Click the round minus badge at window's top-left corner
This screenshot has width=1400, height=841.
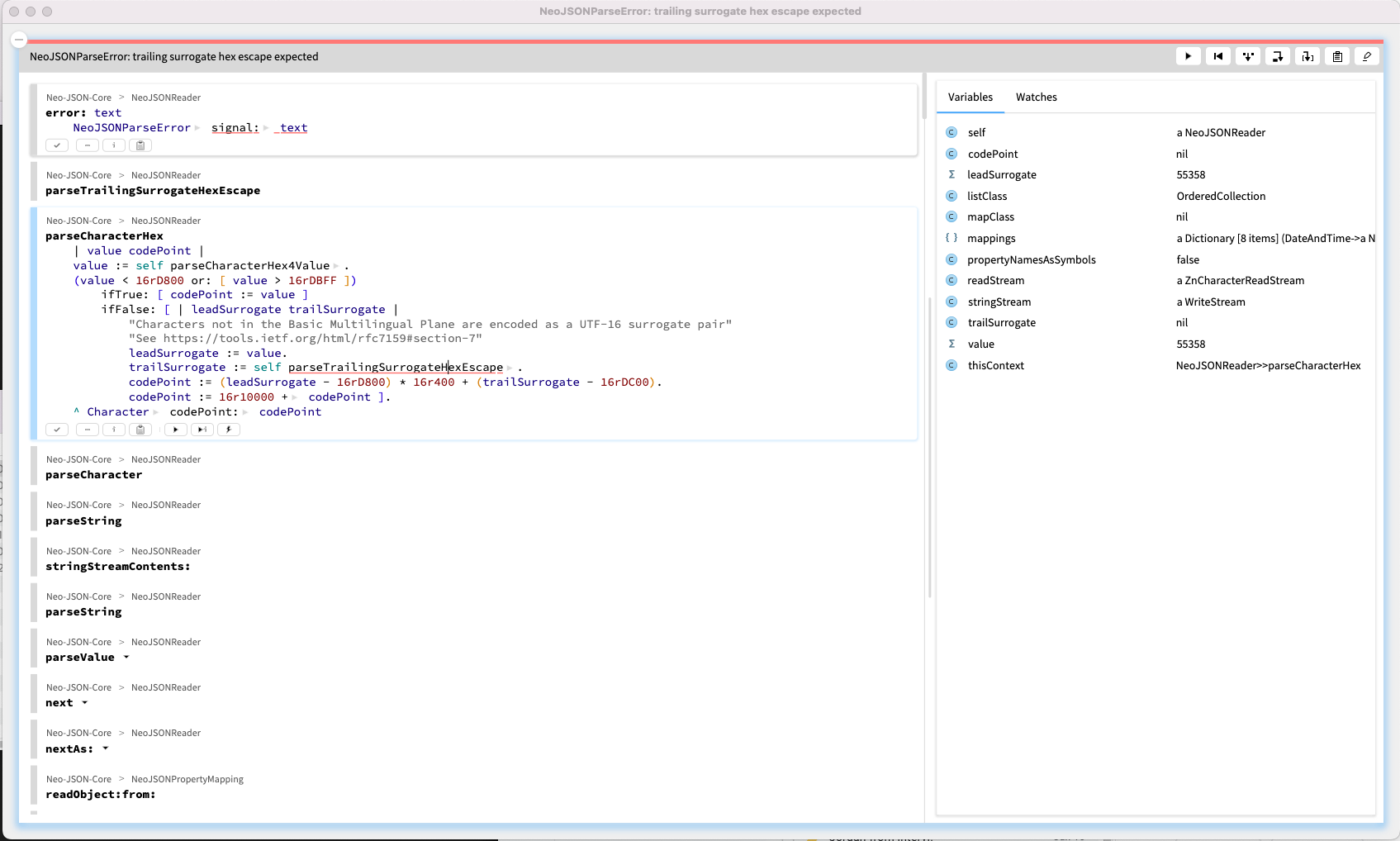pos(19,40)
